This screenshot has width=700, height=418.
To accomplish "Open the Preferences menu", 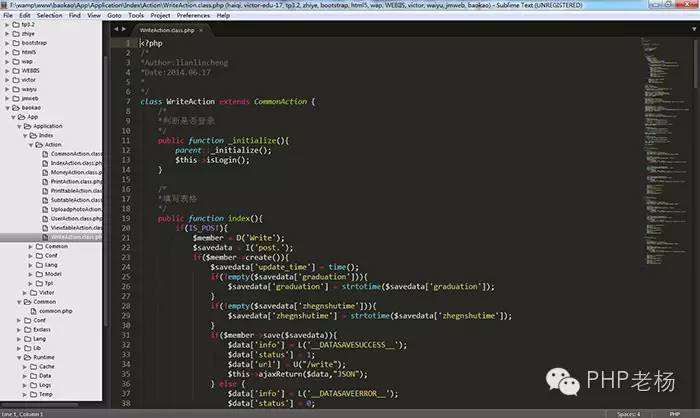I will (193, 15).
